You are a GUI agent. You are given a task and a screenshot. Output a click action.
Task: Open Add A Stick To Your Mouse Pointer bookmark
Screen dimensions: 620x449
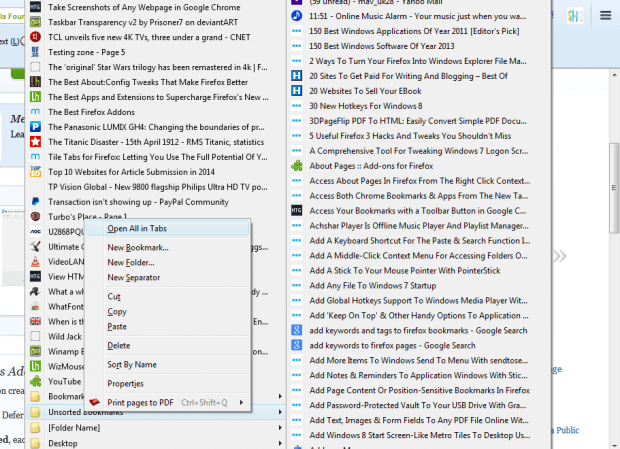coord(405,270)
